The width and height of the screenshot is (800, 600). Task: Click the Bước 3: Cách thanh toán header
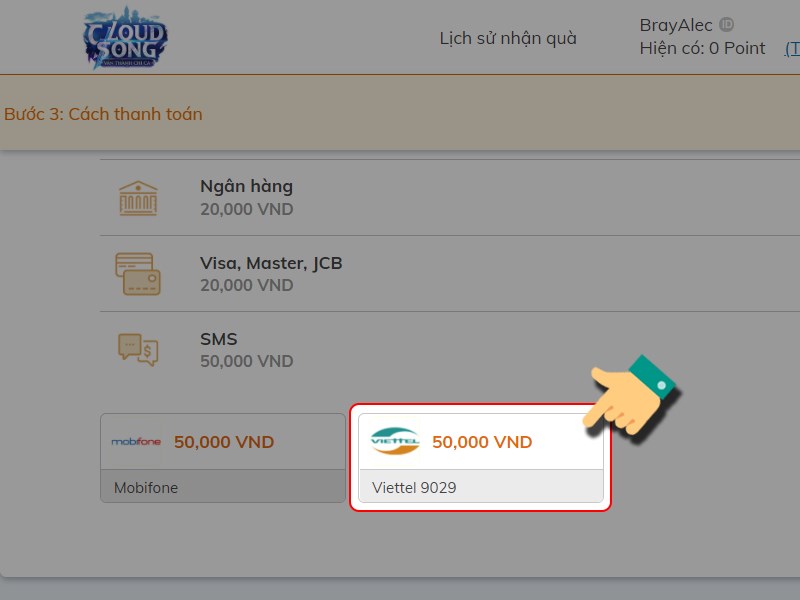click(103, 114)
